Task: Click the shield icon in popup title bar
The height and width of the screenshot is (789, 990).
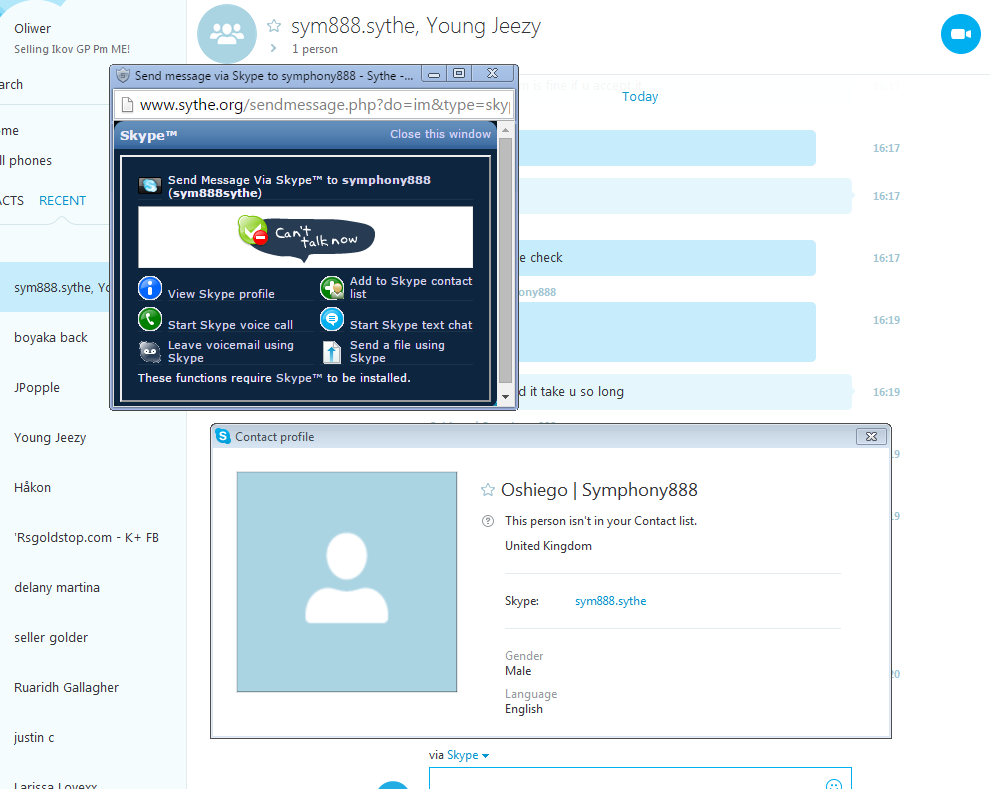Action: click(123, 75)
